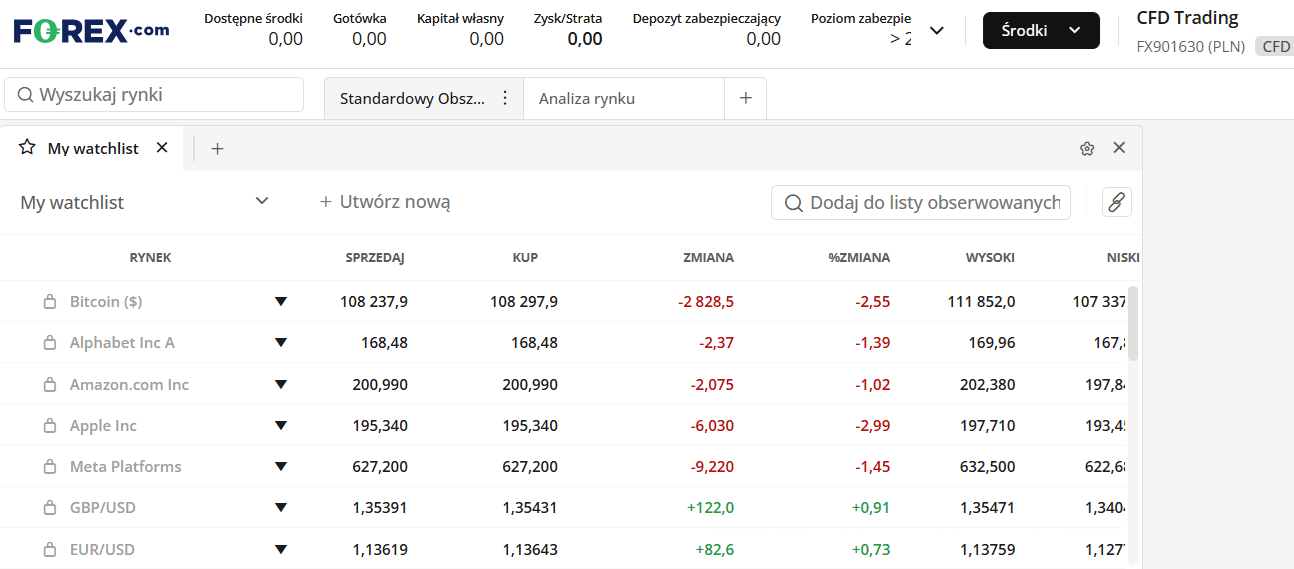Select the My watchlist tab
The width and height of the screenshot is (1294, 569).
pyautogui.click(x=93, y=148)
